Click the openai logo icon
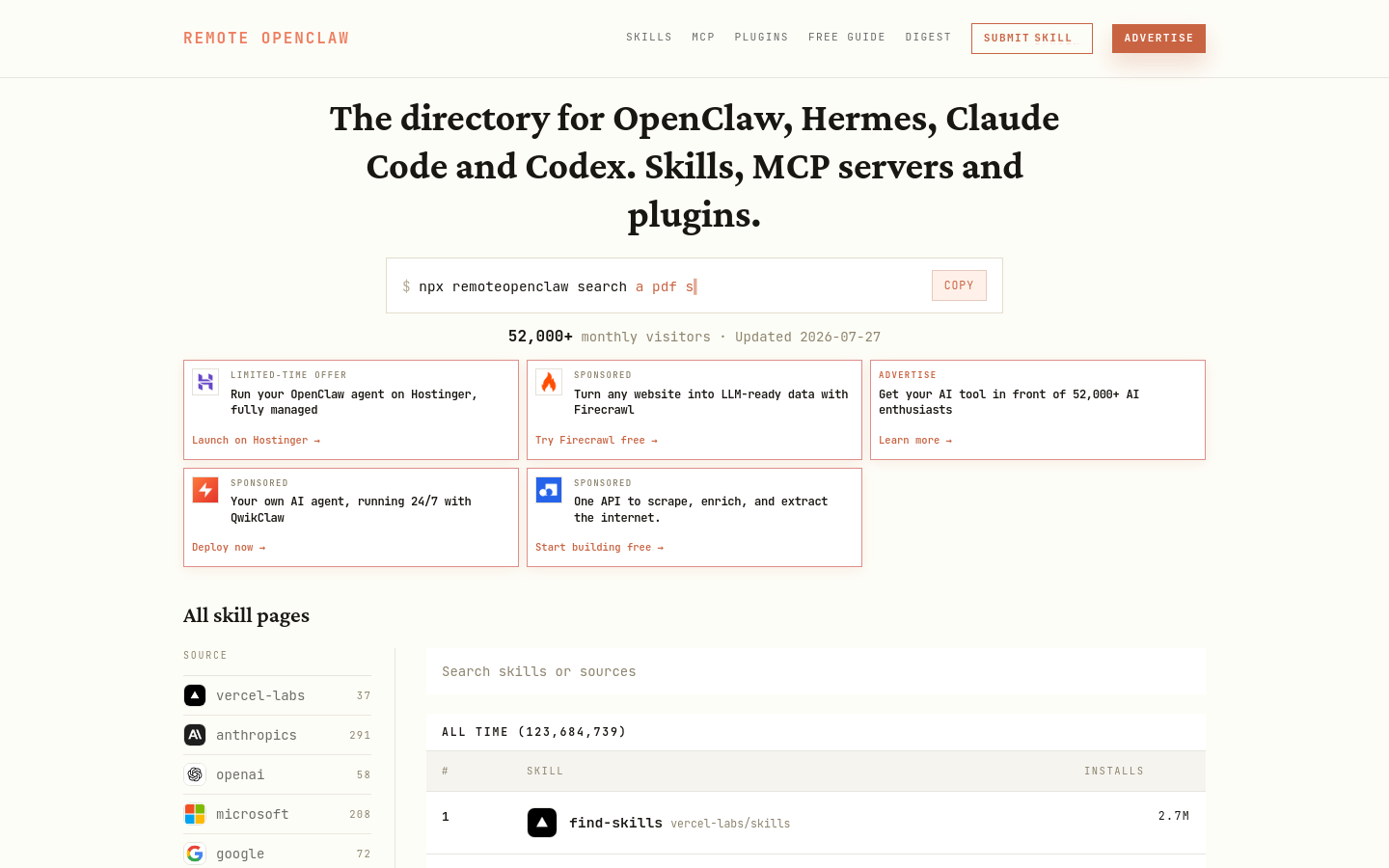The height and width of the screenshot is (868, 1389). pos(195,774)
